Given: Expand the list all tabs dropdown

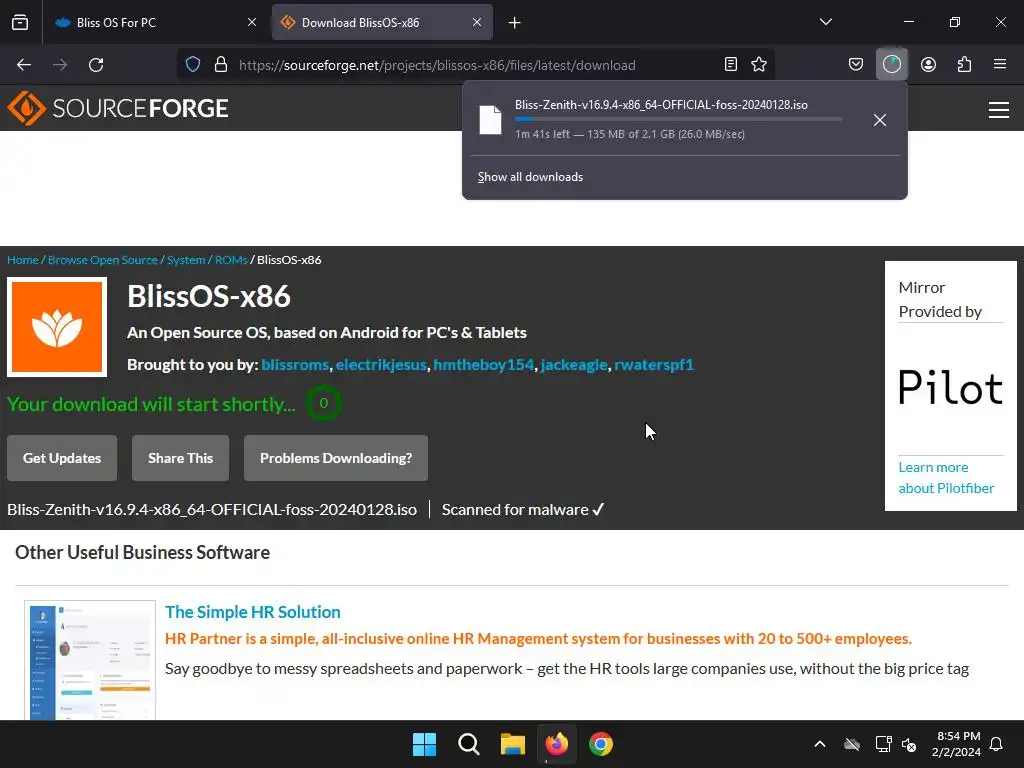Looking at the screenshot, I should click(x=825, y=22).
